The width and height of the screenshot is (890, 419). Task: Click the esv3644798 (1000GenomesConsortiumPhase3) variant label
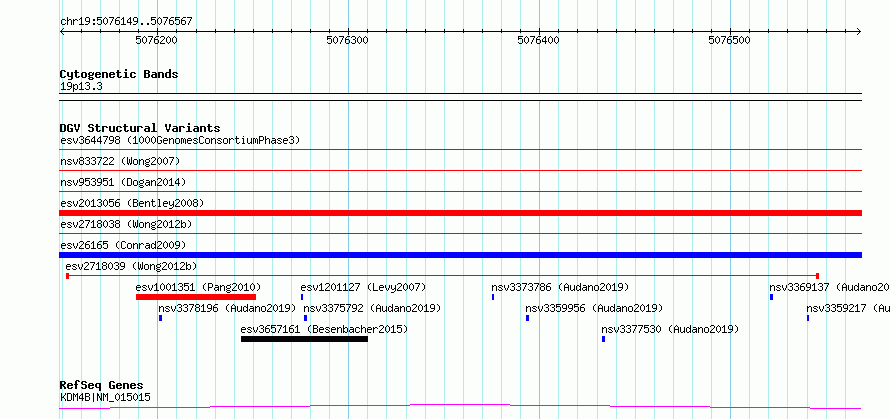pyautogui.click(x=180, y=140)
